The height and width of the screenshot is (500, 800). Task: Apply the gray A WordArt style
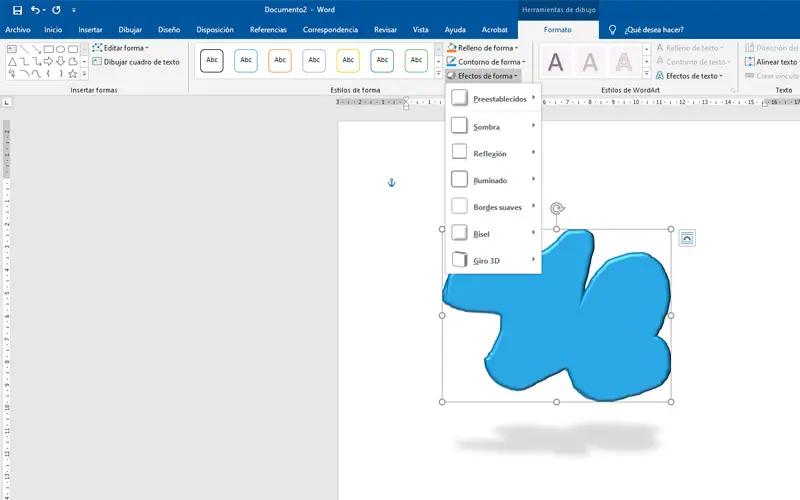click(x=590, y=62)
